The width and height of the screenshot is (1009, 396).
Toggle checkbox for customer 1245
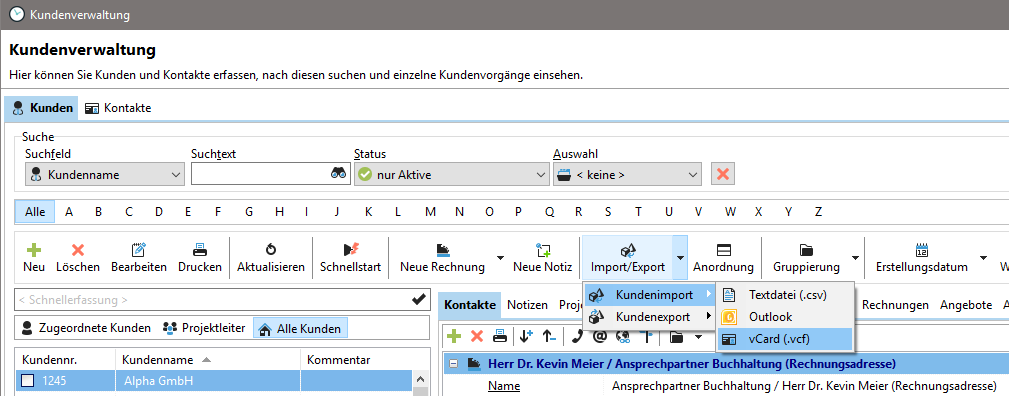point(28,381)
